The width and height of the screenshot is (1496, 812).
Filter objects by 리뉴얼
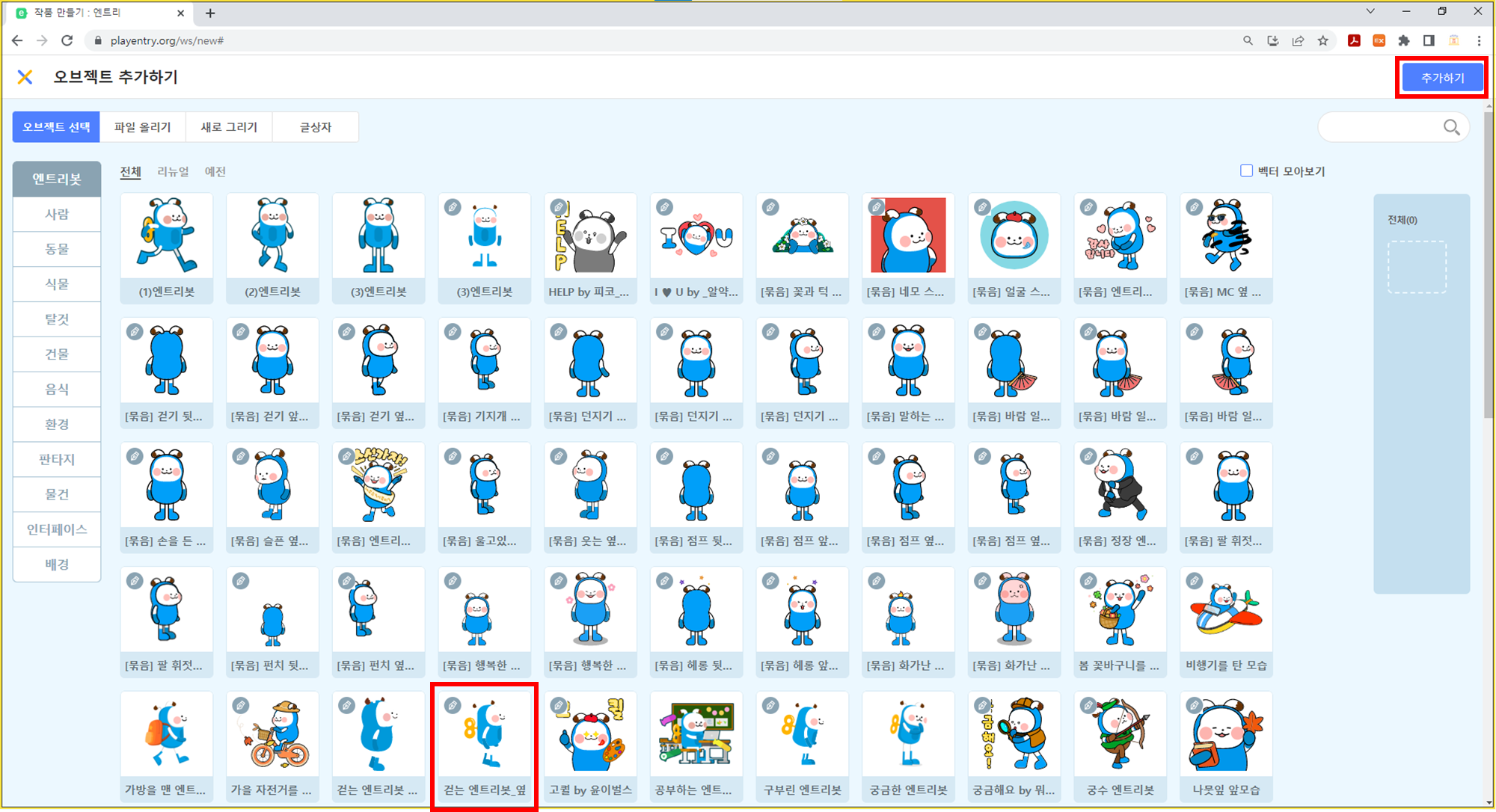(173, 172)
